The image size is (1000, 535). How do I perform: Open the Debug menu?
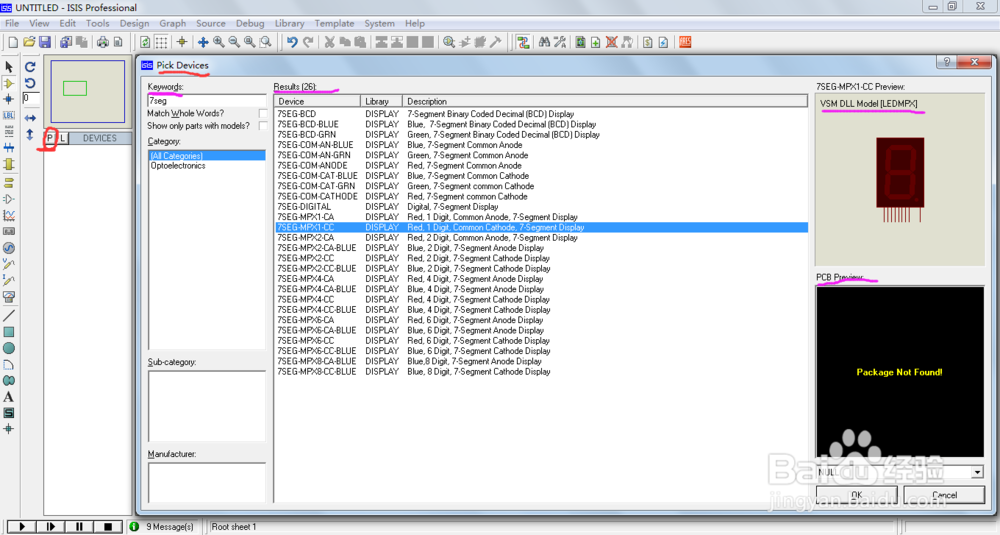(249, 24)
